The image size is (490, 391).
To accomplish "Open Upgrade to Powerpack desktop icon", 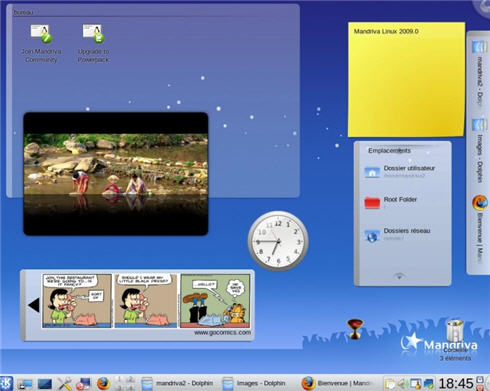I will click(93, 44).
